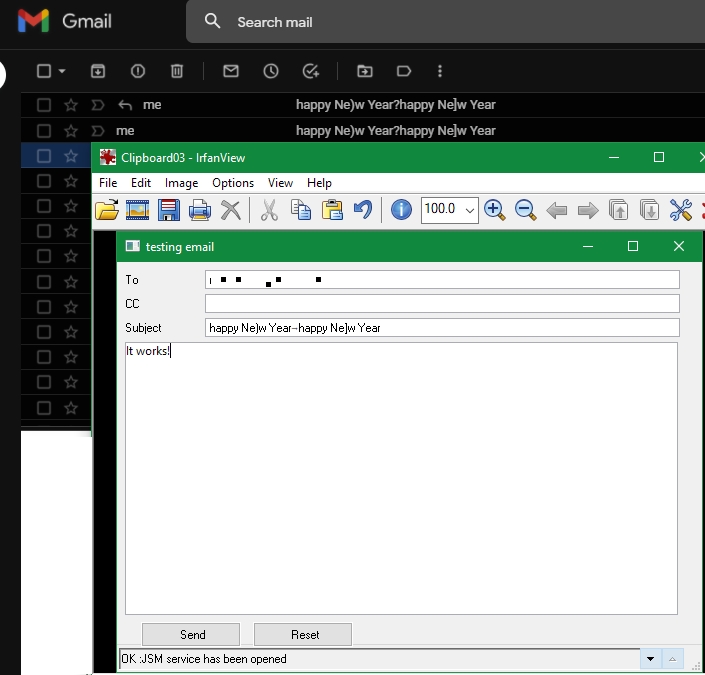Open file with IrfanView folder icon

[107, 209]
